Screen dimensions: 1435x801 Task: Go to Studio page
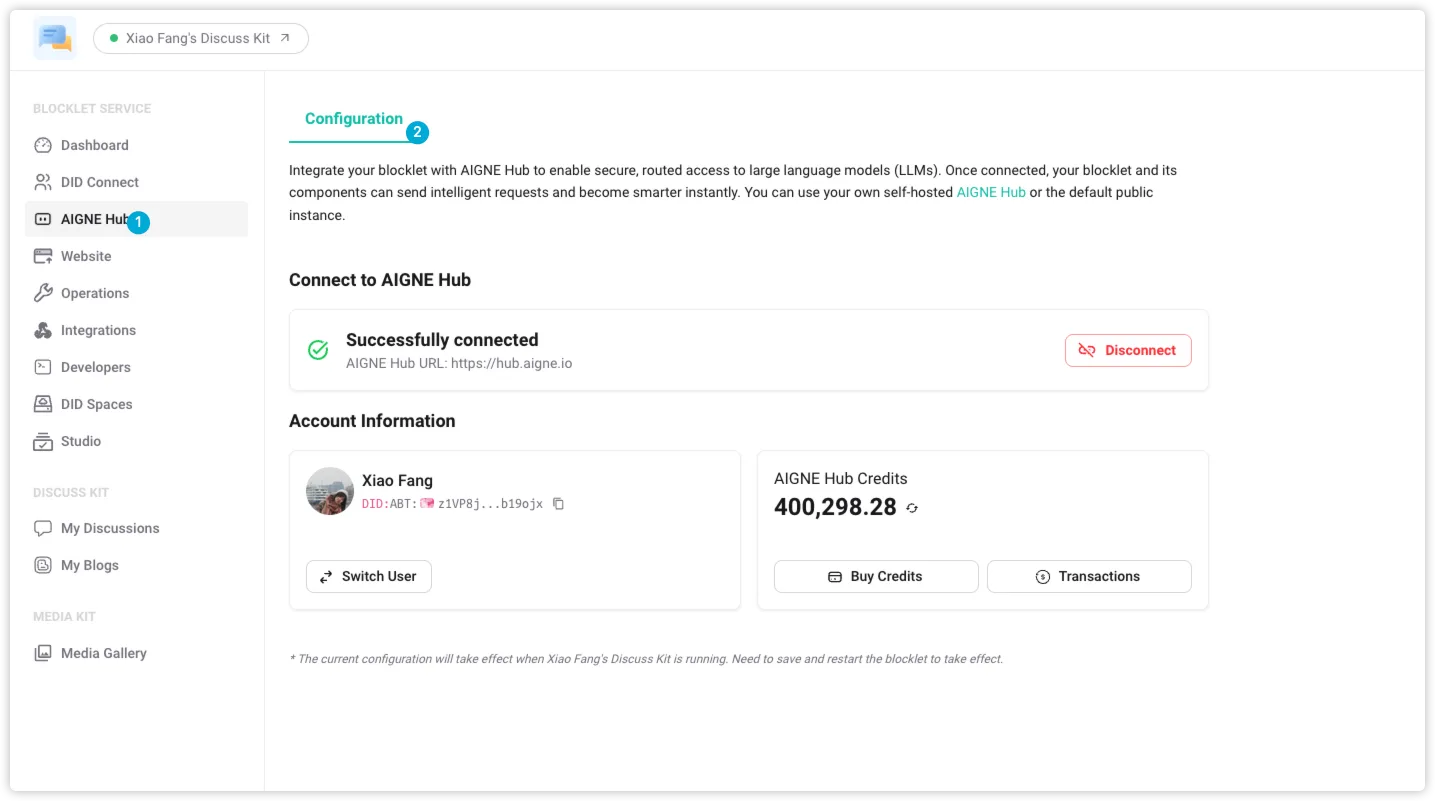(136, 441)
